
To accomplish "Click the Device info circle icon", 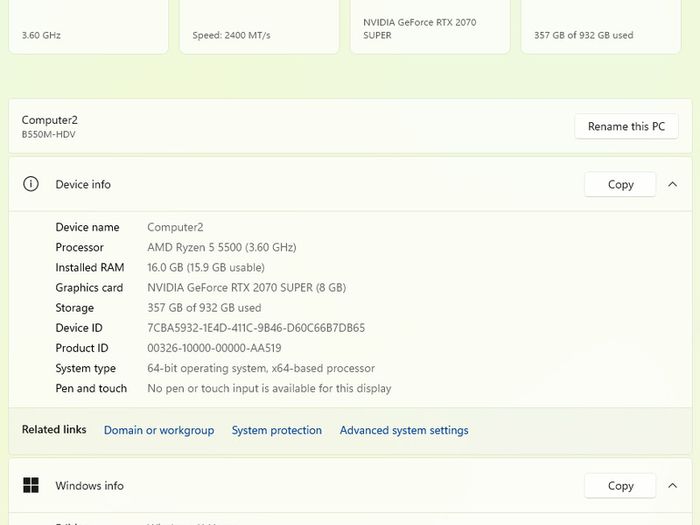I will (31, 184).
